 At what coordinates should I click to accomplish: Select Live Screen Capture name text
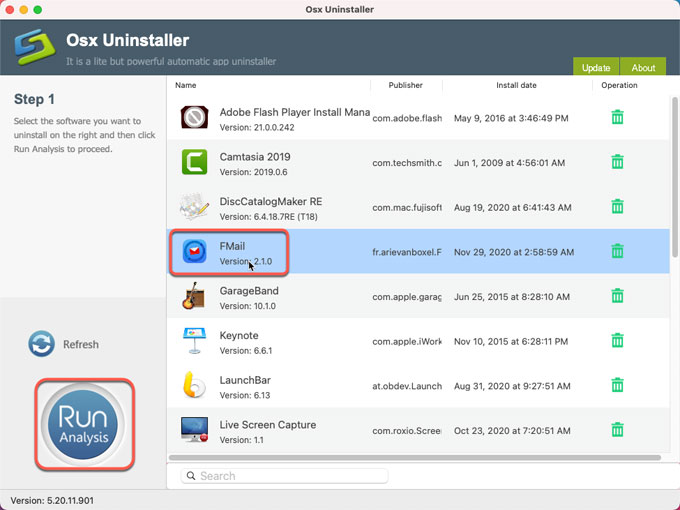(268, 425)
